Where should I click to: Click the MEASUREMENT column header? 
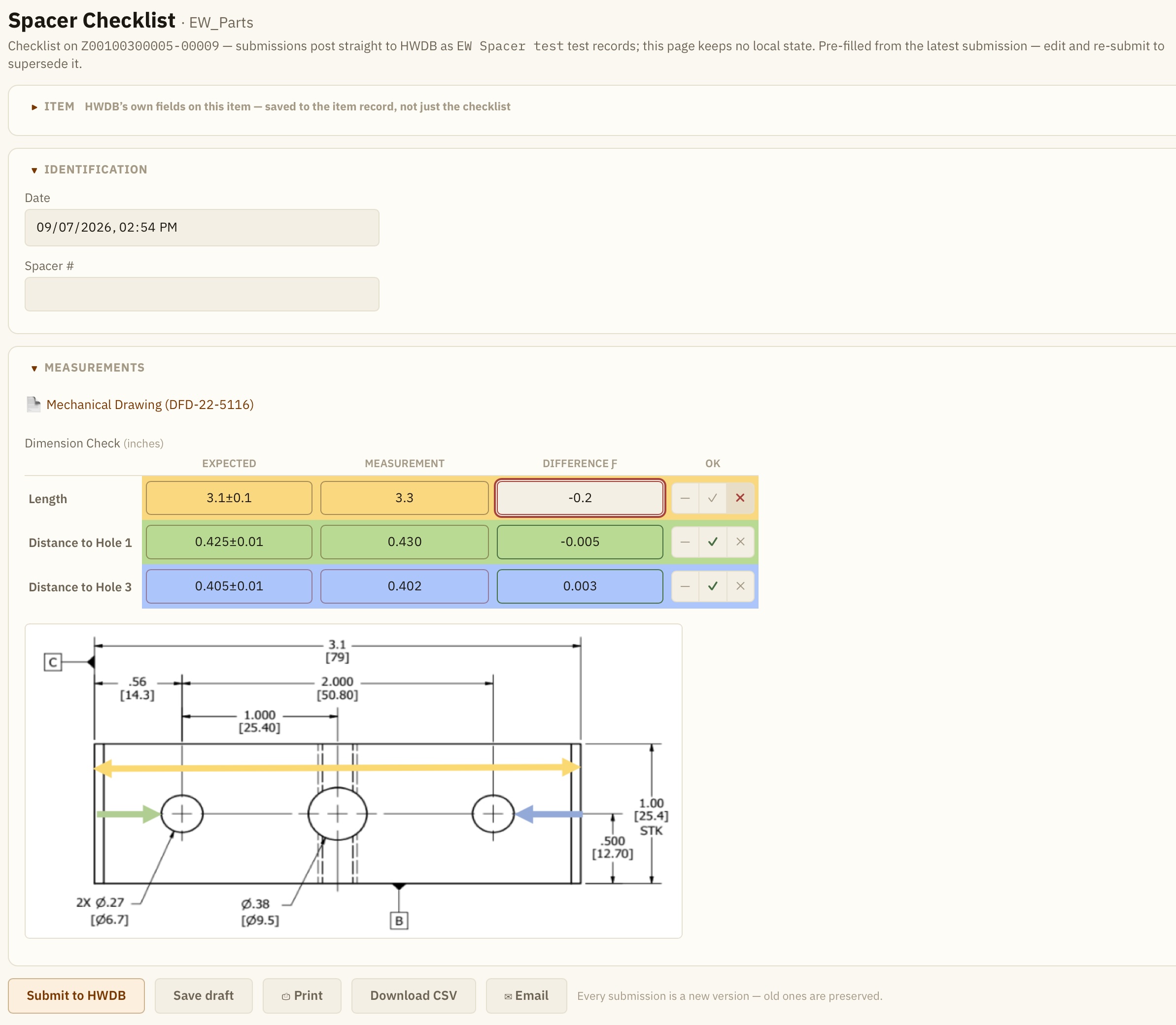click(x=404, y=464)
